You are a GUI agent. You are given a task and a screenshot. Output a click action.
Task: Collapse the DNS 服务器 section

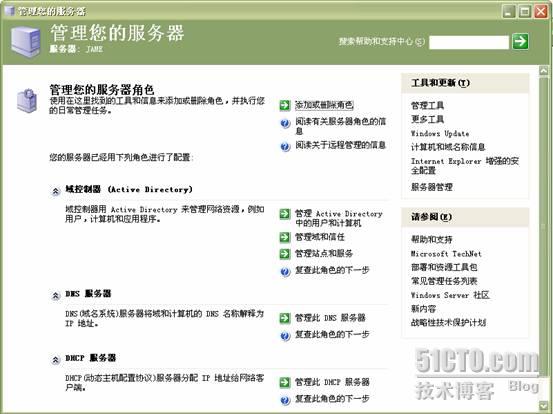tap(55, 296)
